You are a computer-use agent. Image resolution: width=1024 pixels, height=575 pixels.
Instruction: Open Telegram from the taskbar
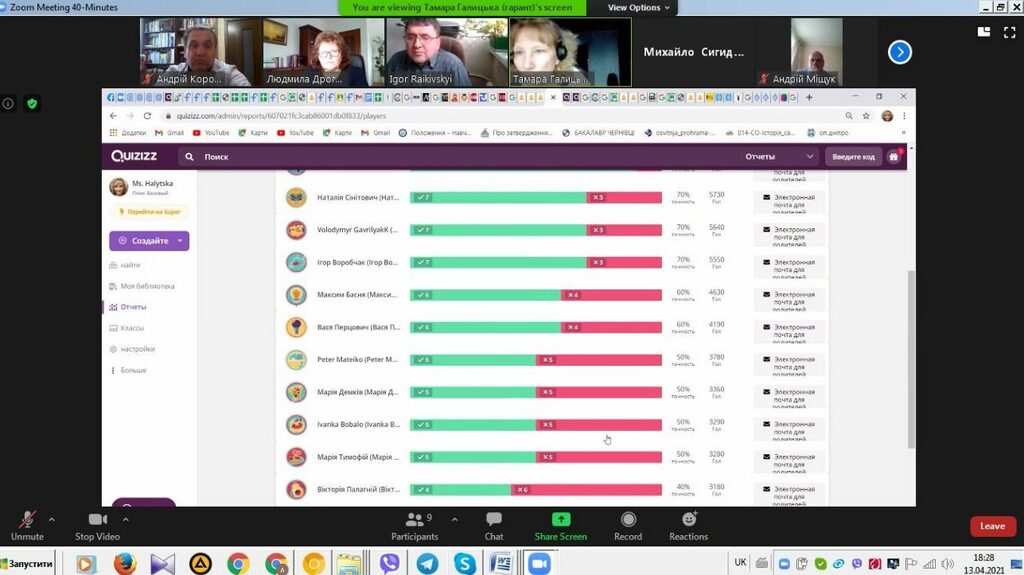pos(427,563)
